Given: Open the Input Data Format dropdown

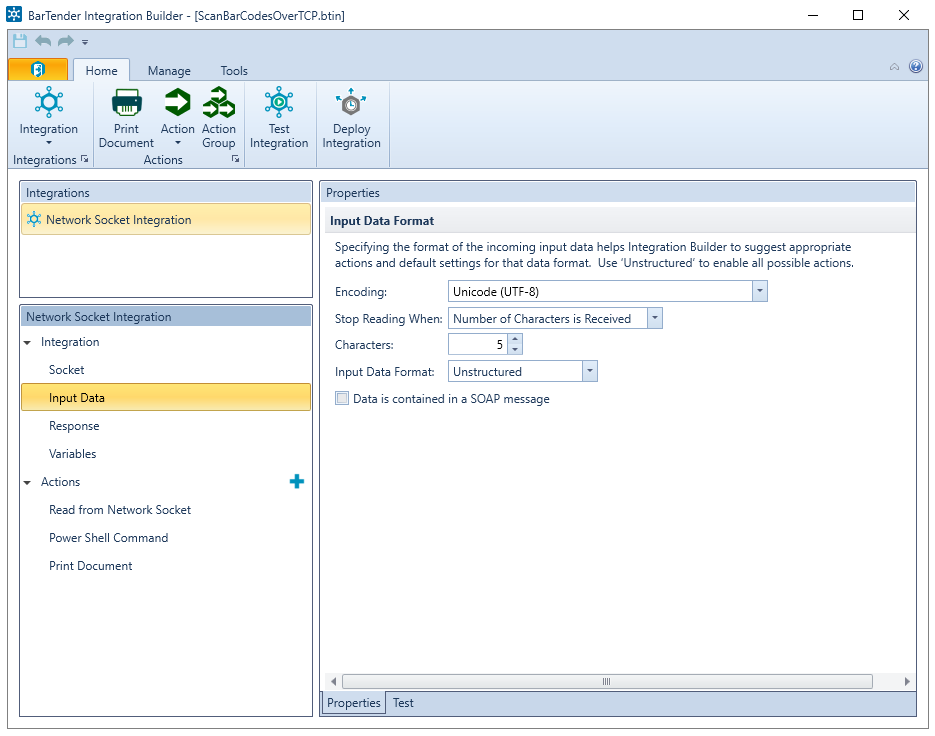Looking at the screenshot, I should 589,371.
